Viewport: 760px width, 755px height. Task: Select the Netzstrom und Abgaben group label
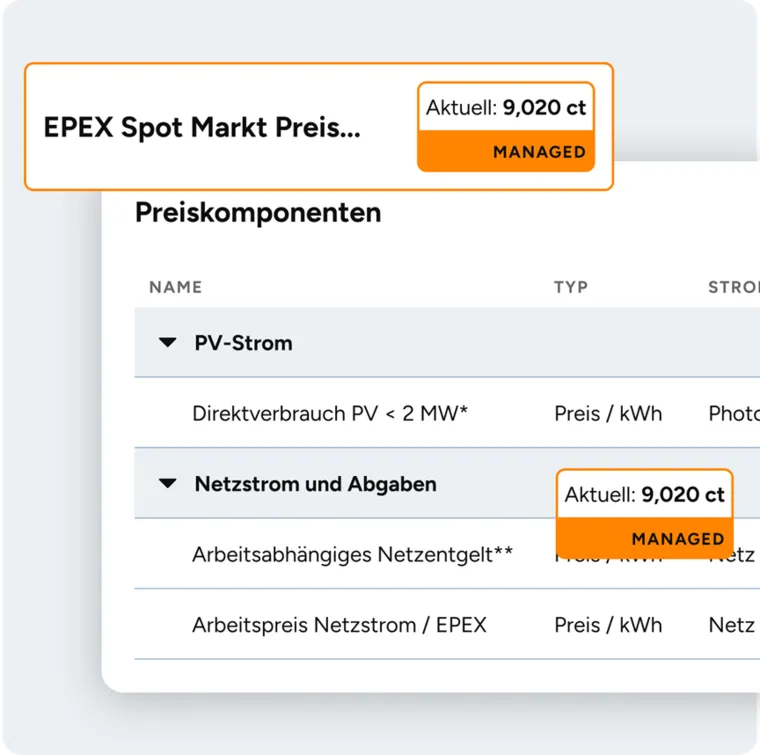pyautogui.click(x=315, y=484)
